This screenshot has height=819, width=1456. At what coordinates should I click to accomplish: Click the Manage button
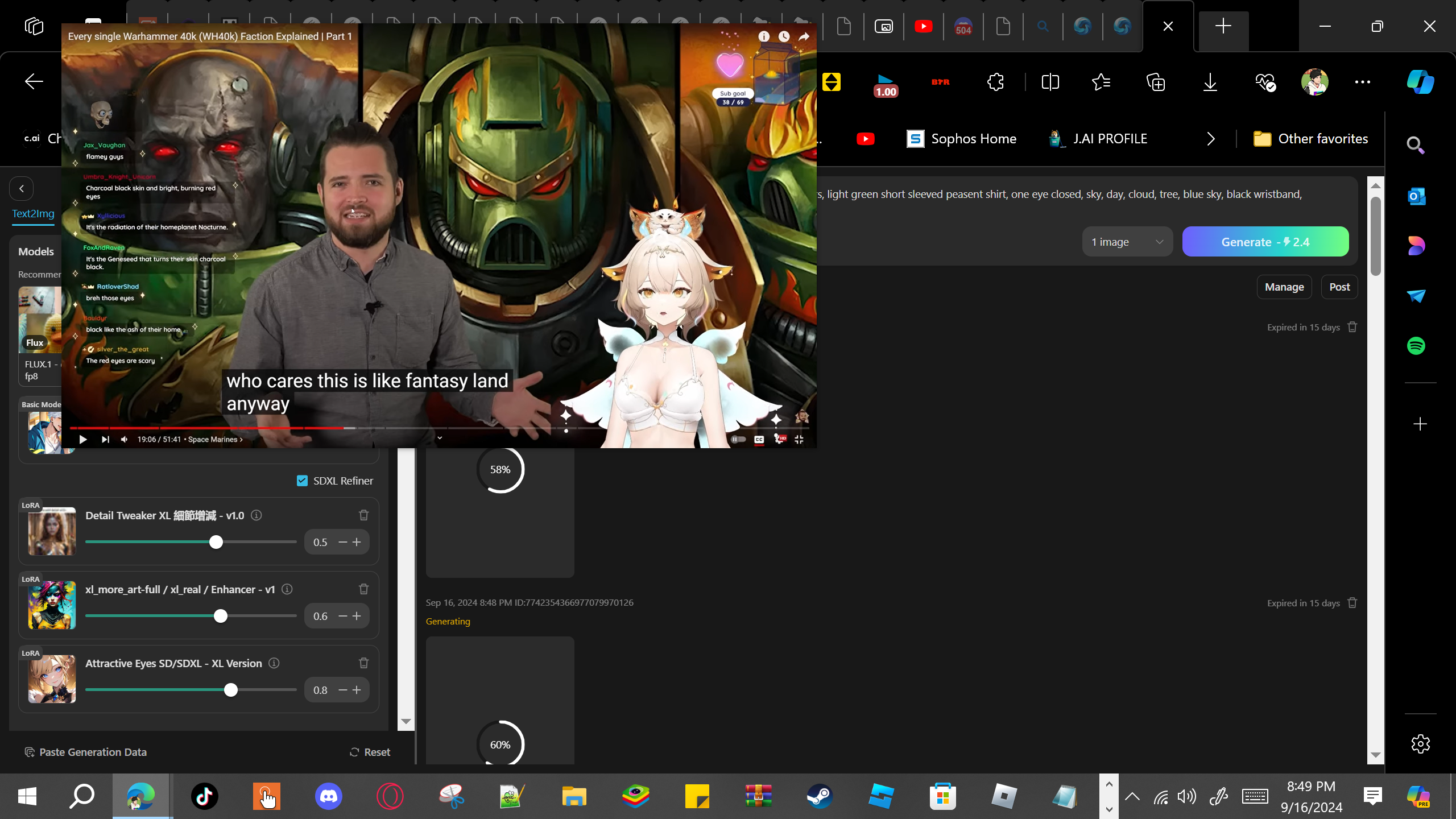[x=1284, y=287]
